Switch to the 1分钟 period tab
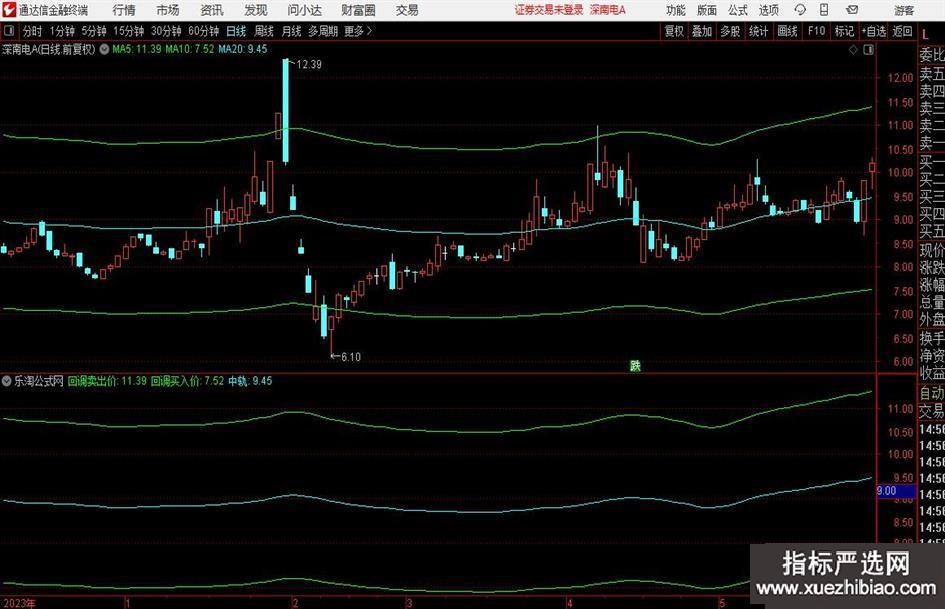 (x=61, y=31)
